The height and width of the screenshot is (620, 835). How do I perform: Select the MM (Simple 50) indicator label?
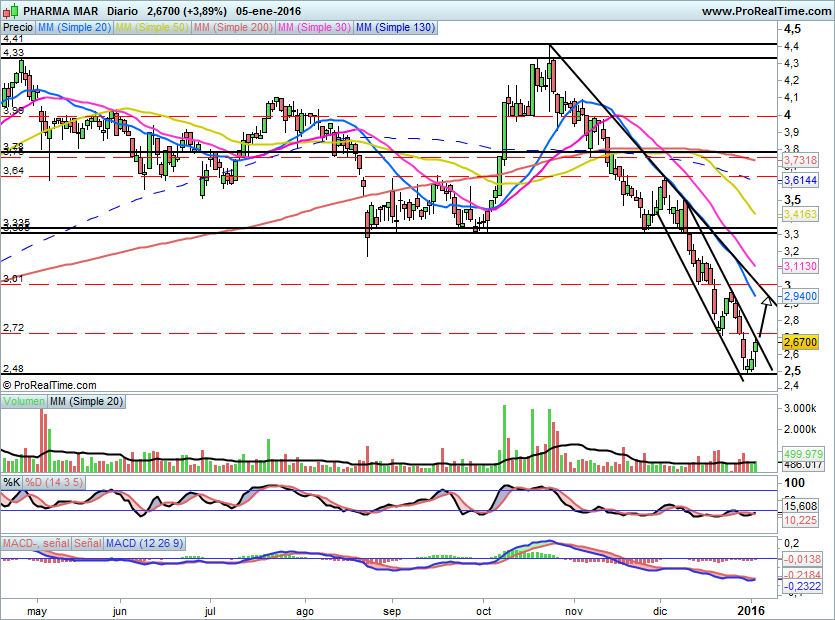(152, 28)
